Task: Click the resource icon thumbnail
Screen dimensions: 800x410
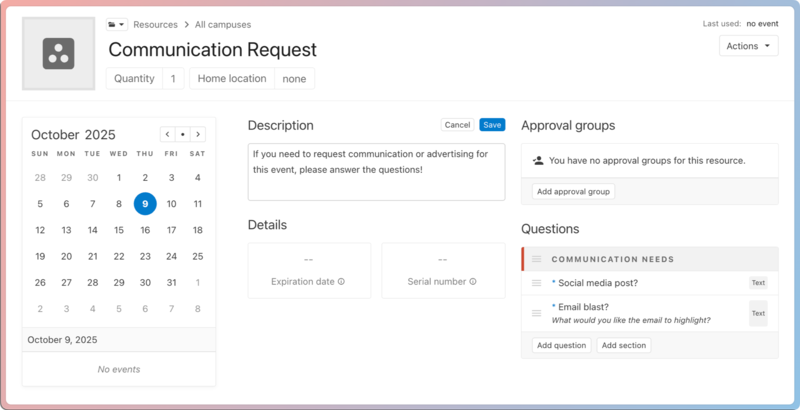Action: coord(58,54)
